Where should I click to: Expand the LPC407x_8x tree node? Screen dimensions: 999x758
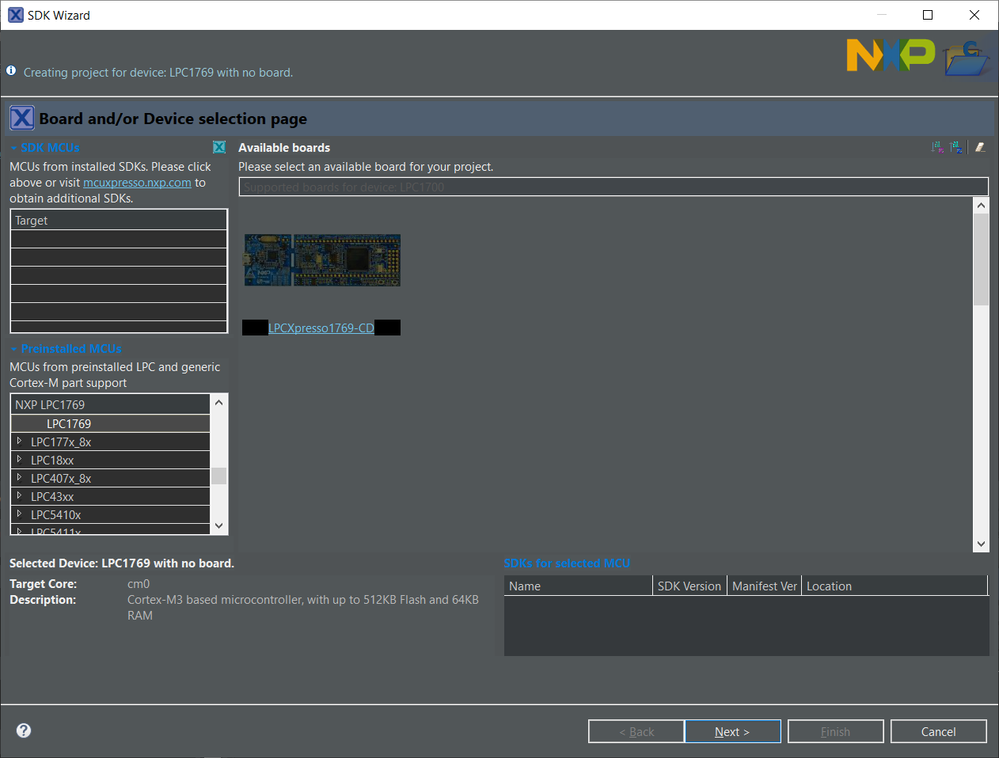click(19, 477)
